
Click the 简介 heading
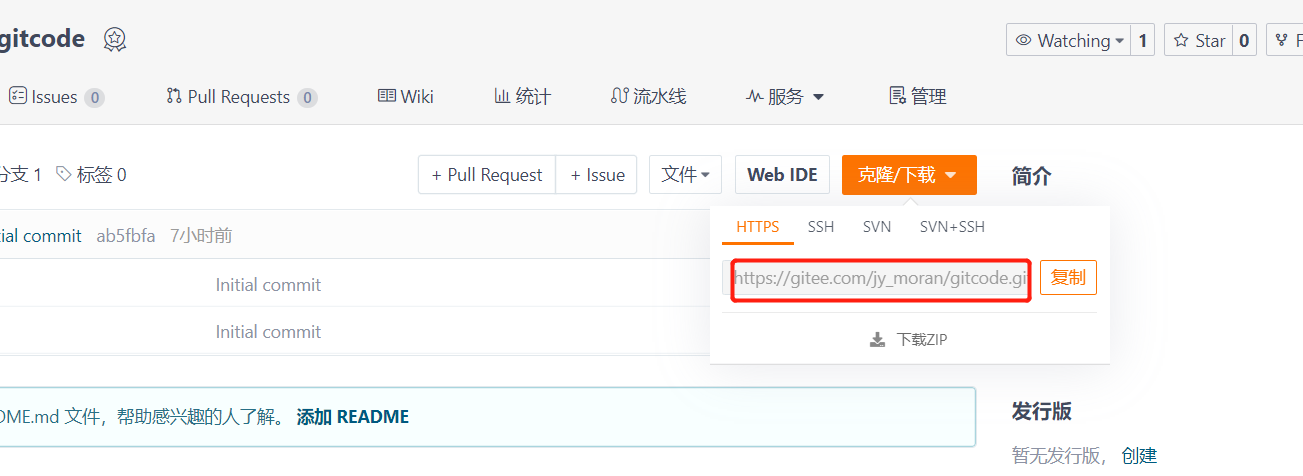1031,176
